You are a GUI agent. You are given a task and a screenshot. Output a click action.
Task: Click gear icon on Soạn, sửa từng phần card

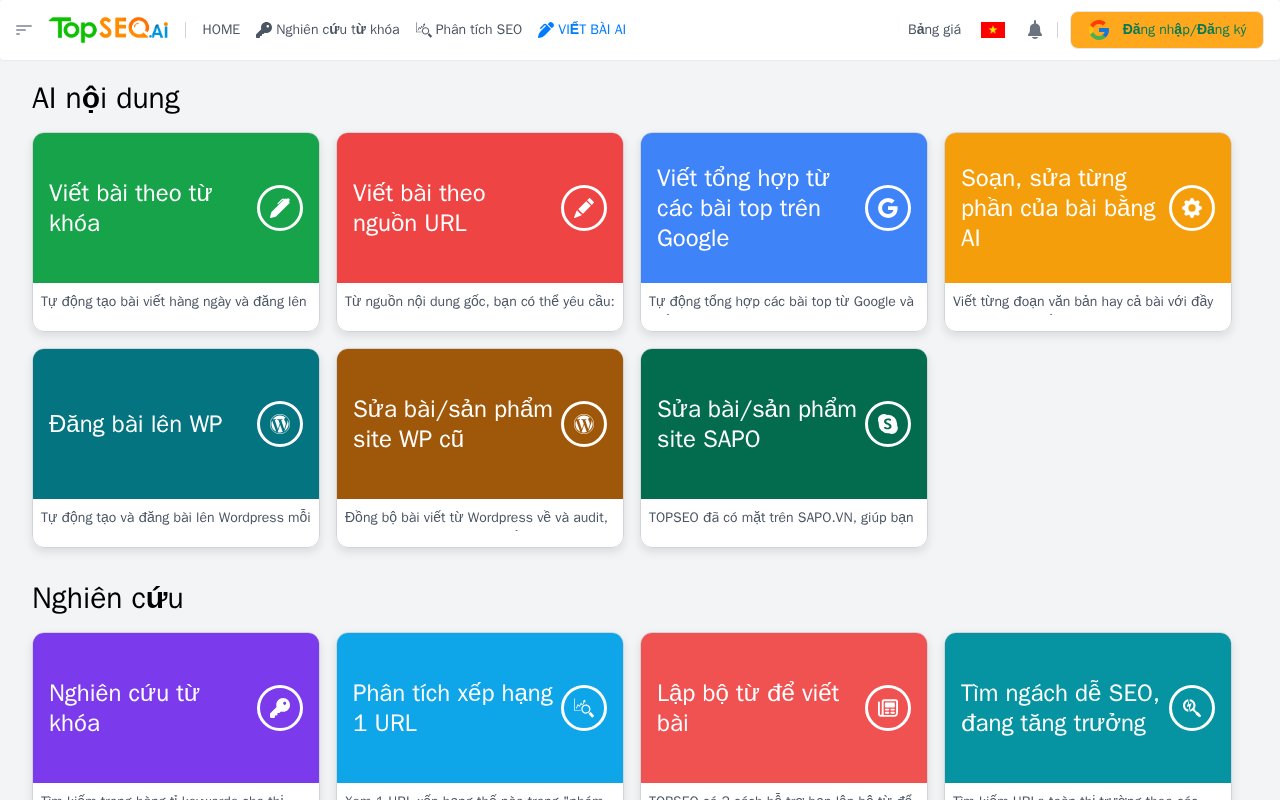pos(1192,208)
